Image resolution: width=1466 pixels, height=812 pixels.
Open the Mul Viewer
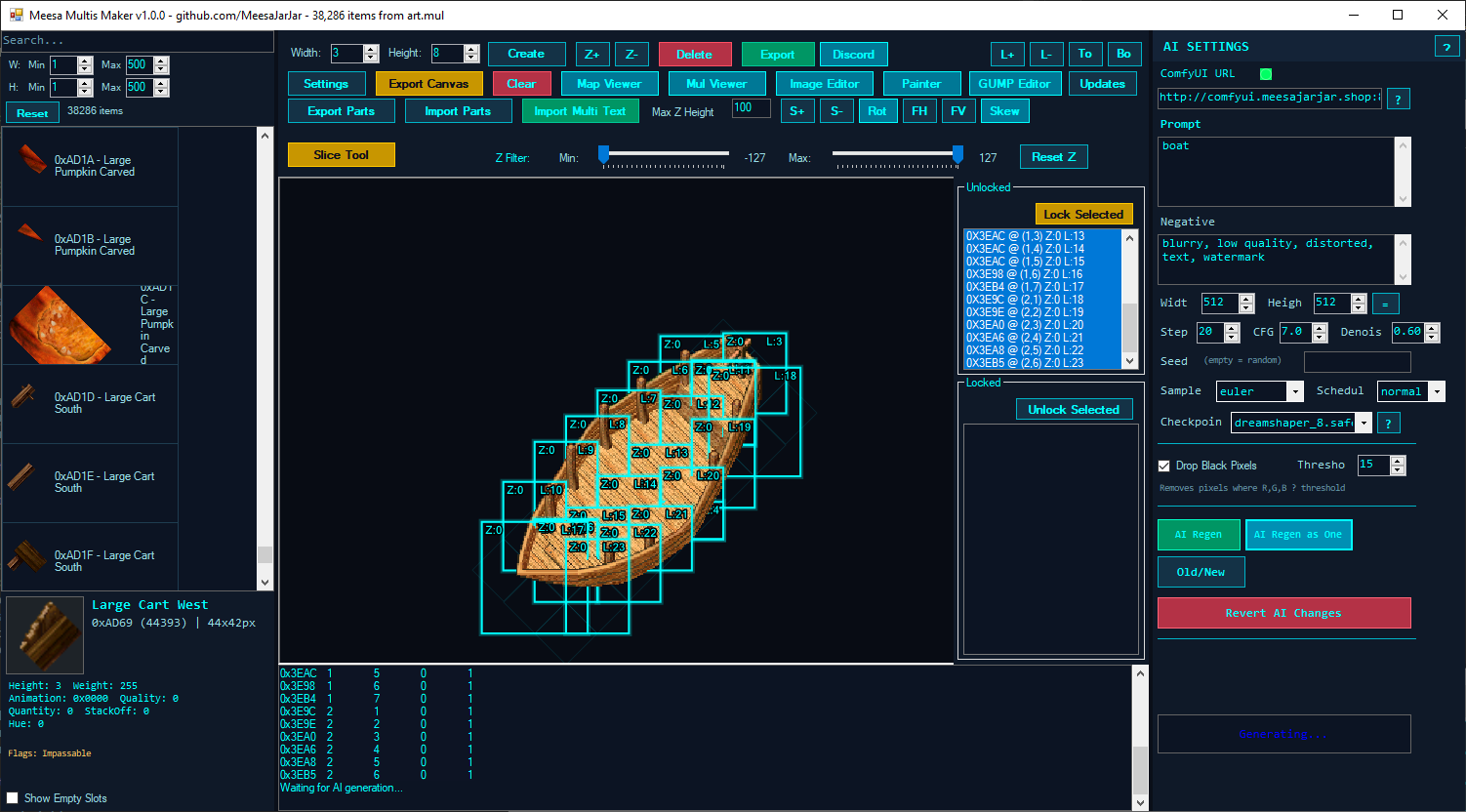coord(716,83)
